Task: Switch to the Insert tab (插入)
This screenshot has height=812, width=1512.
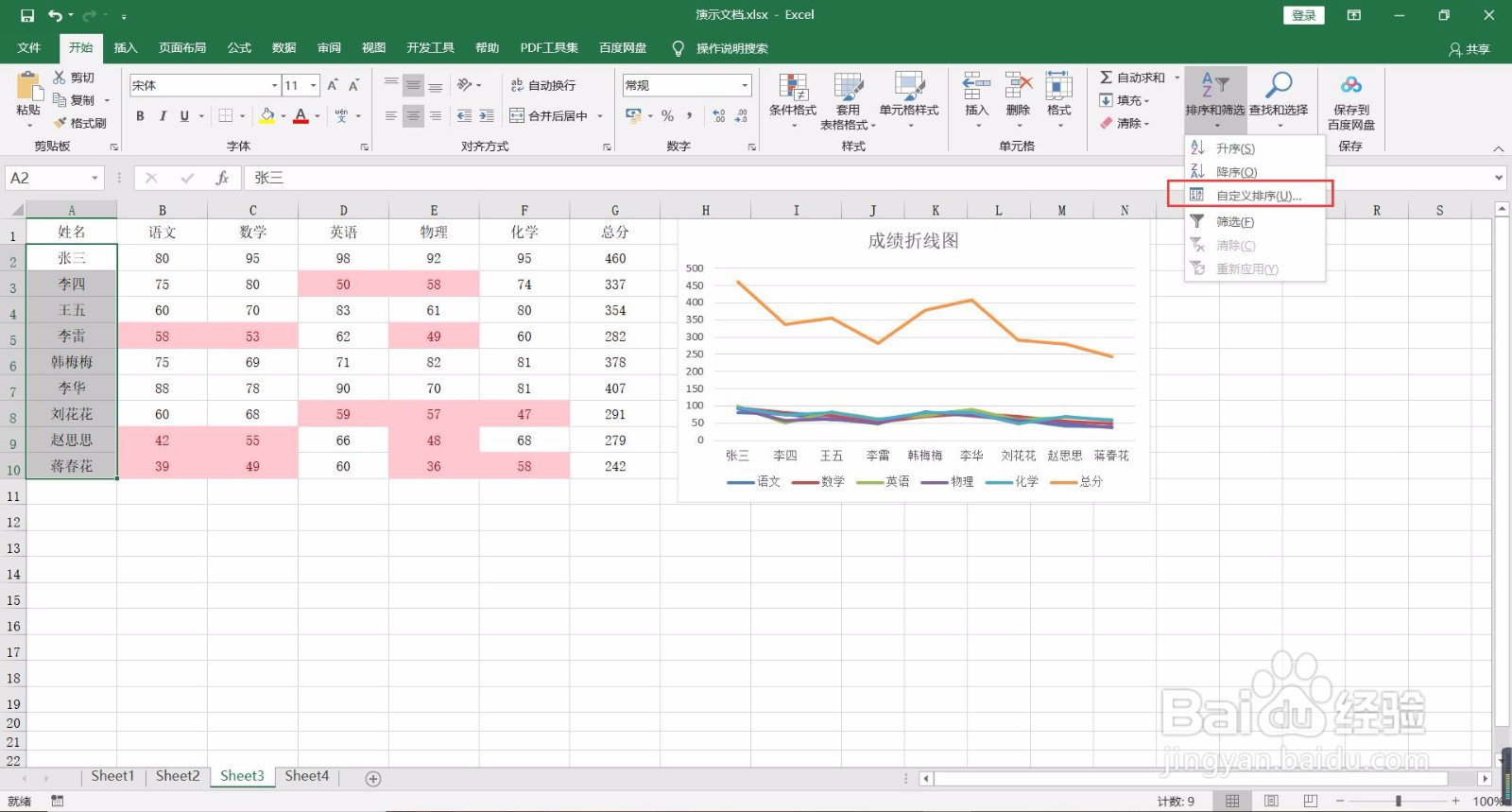Action: [126, 48]
